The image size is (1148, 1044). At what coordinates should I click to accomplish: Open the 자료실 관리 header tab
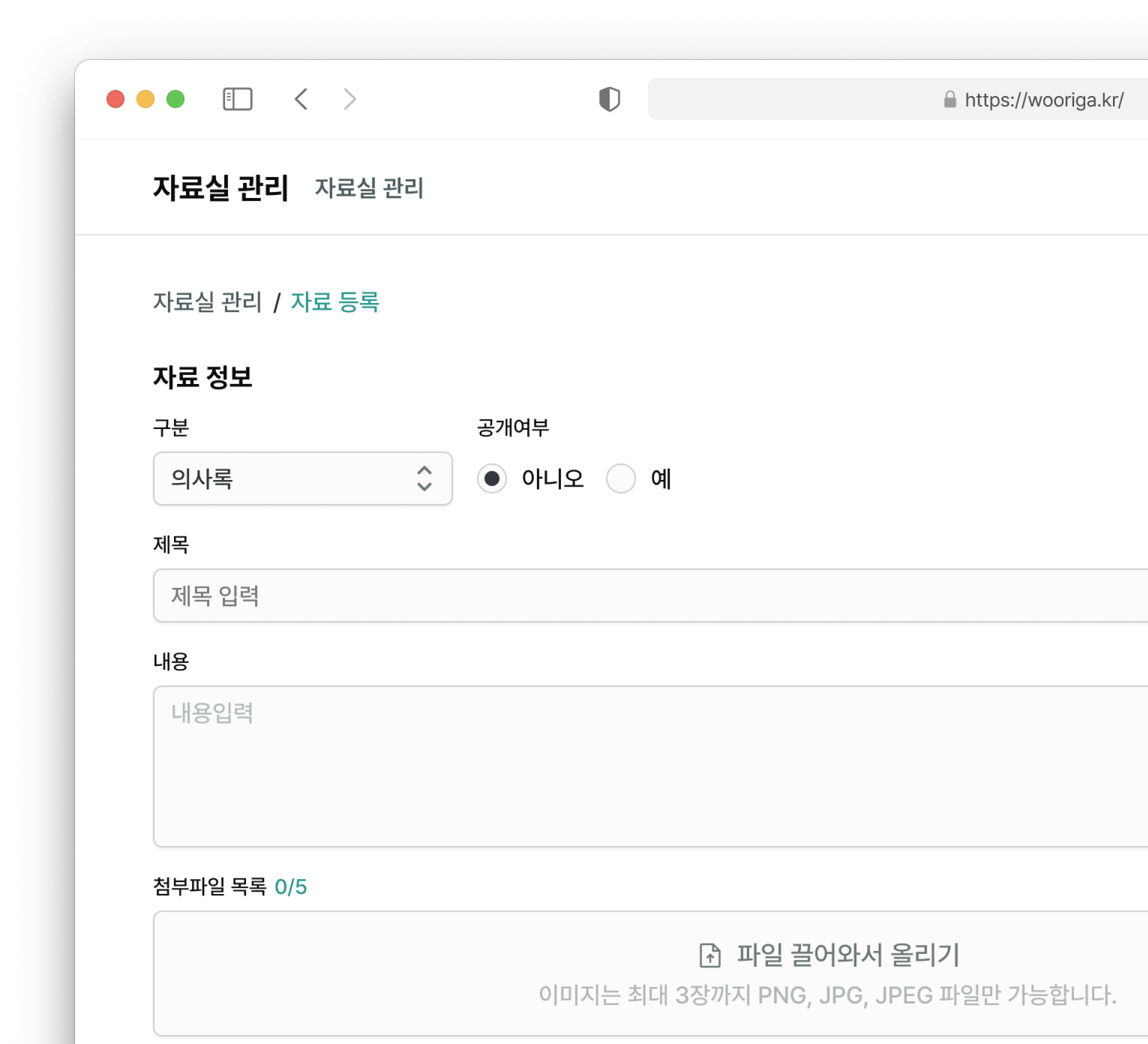pyautogui.click(x=369, y=188)
